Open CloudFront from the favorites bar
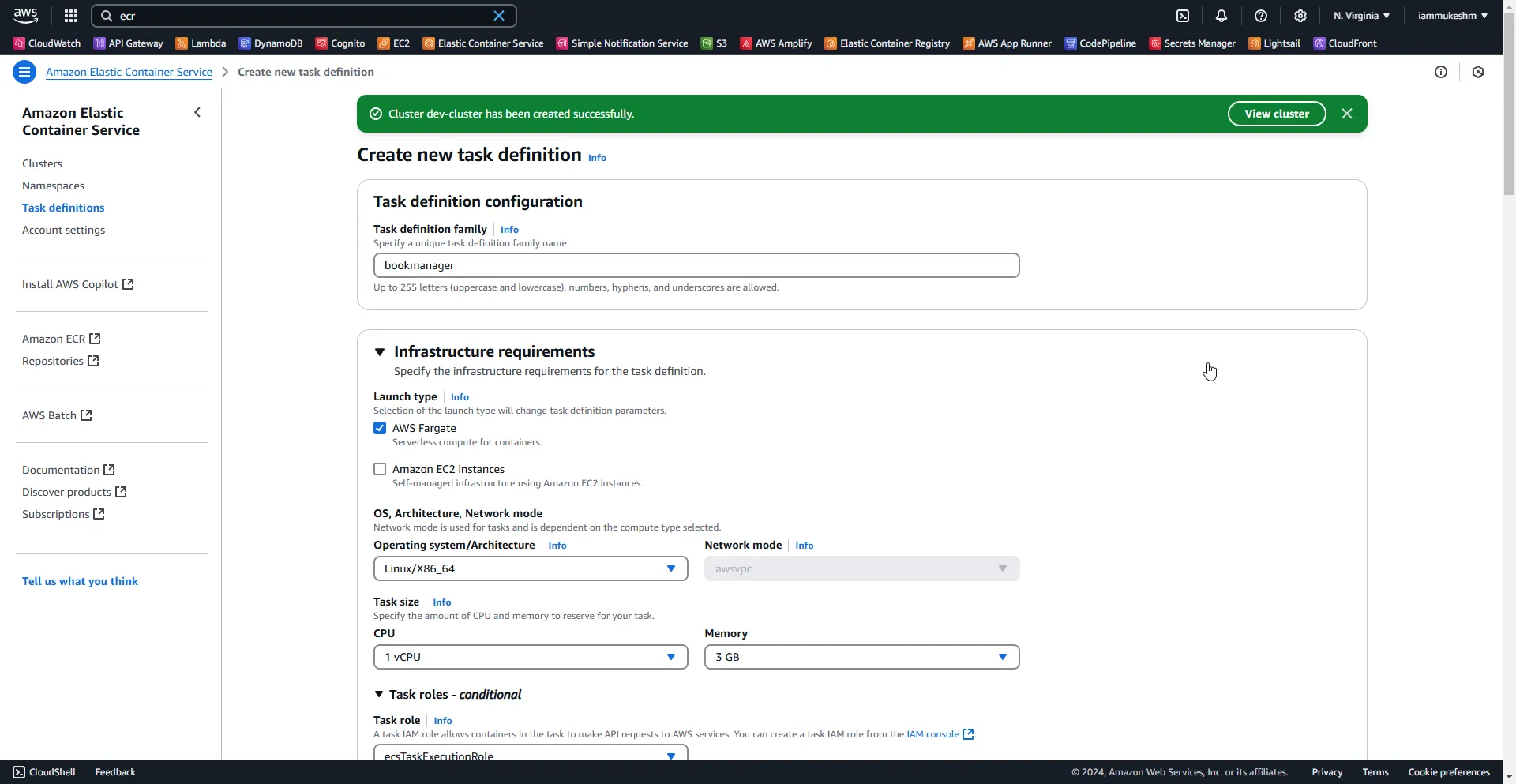This screenshot has height=784, width=1516. point(1345,43)
